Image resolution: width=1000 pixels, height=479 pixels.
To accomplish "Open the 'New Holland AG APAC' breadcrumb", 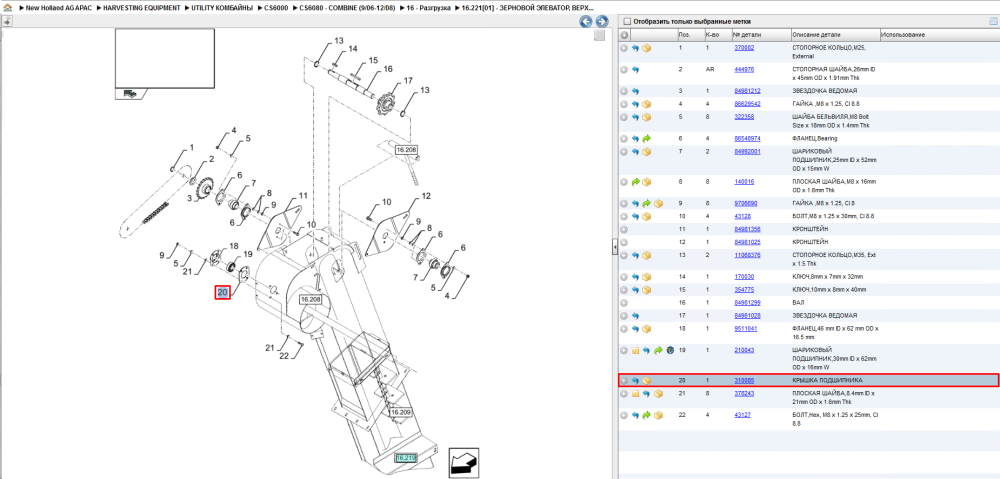I will [x=59, y=7].
